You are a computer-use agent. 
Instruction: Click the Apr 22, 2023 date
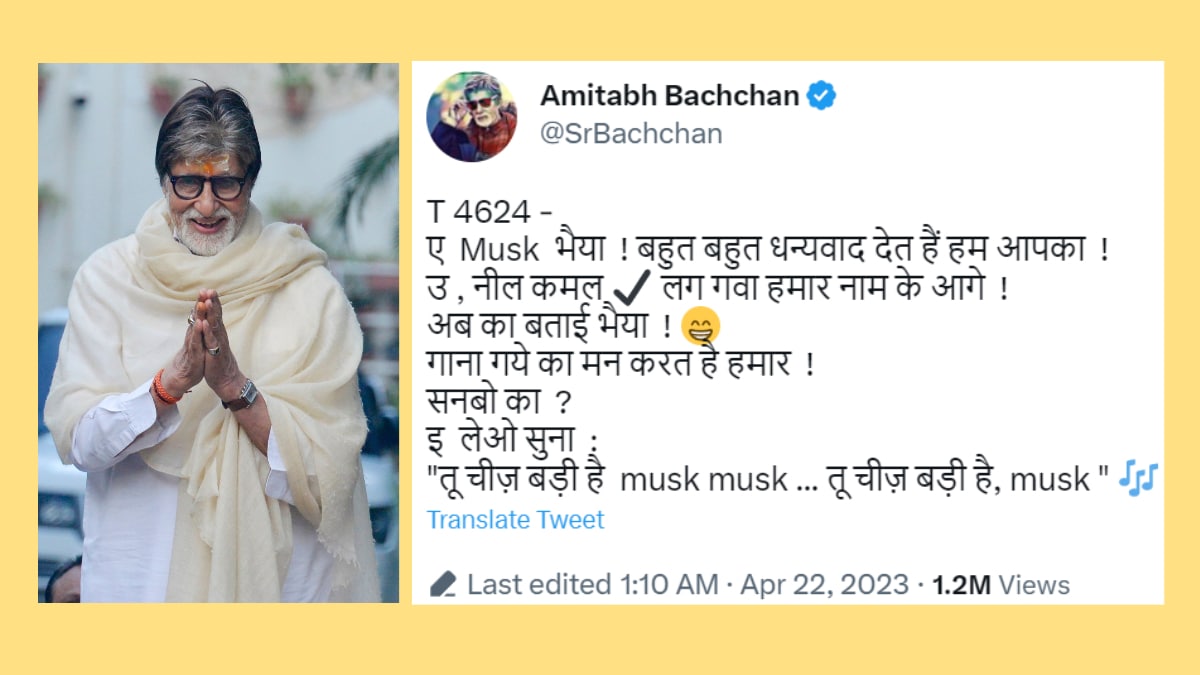(825, 584)
